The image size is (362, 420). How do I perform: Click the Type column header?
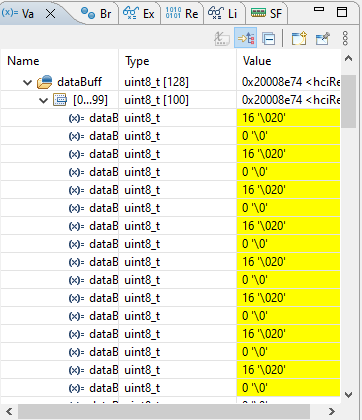tap(177, 61)
